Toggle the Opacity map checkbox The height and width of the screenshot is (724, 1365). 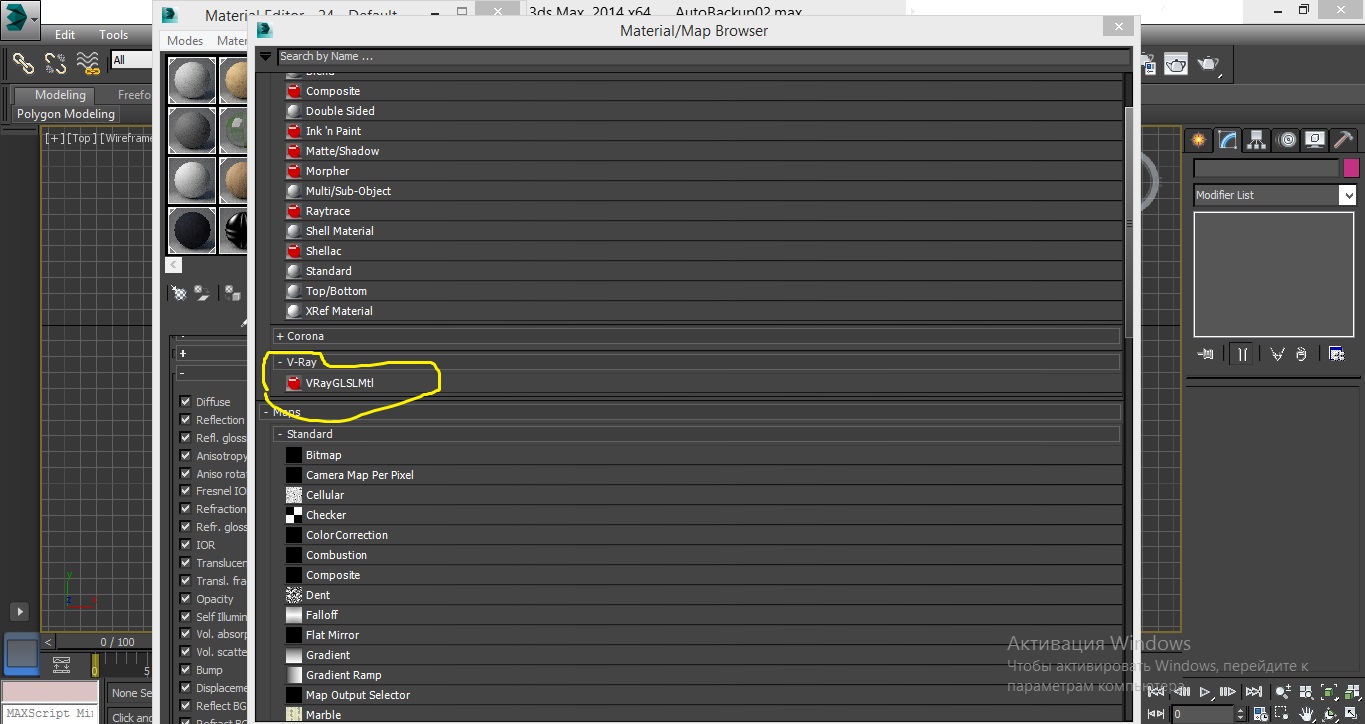(185, 599)
